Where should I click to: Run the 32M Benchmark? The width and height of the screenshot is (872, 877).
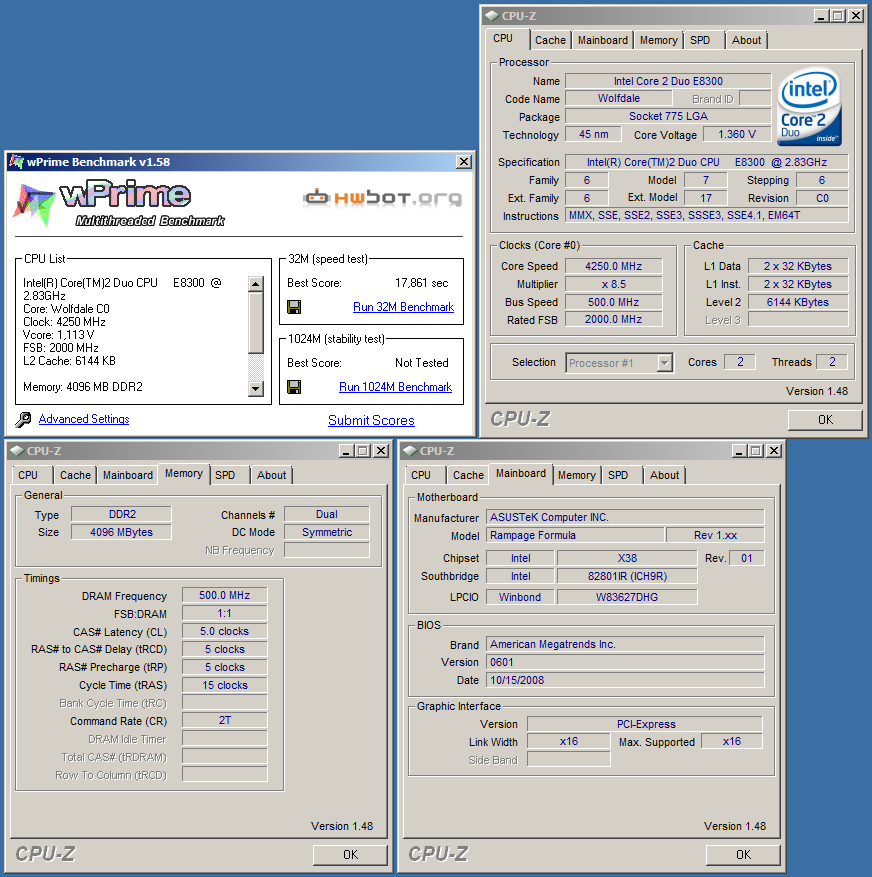[403, 307]
